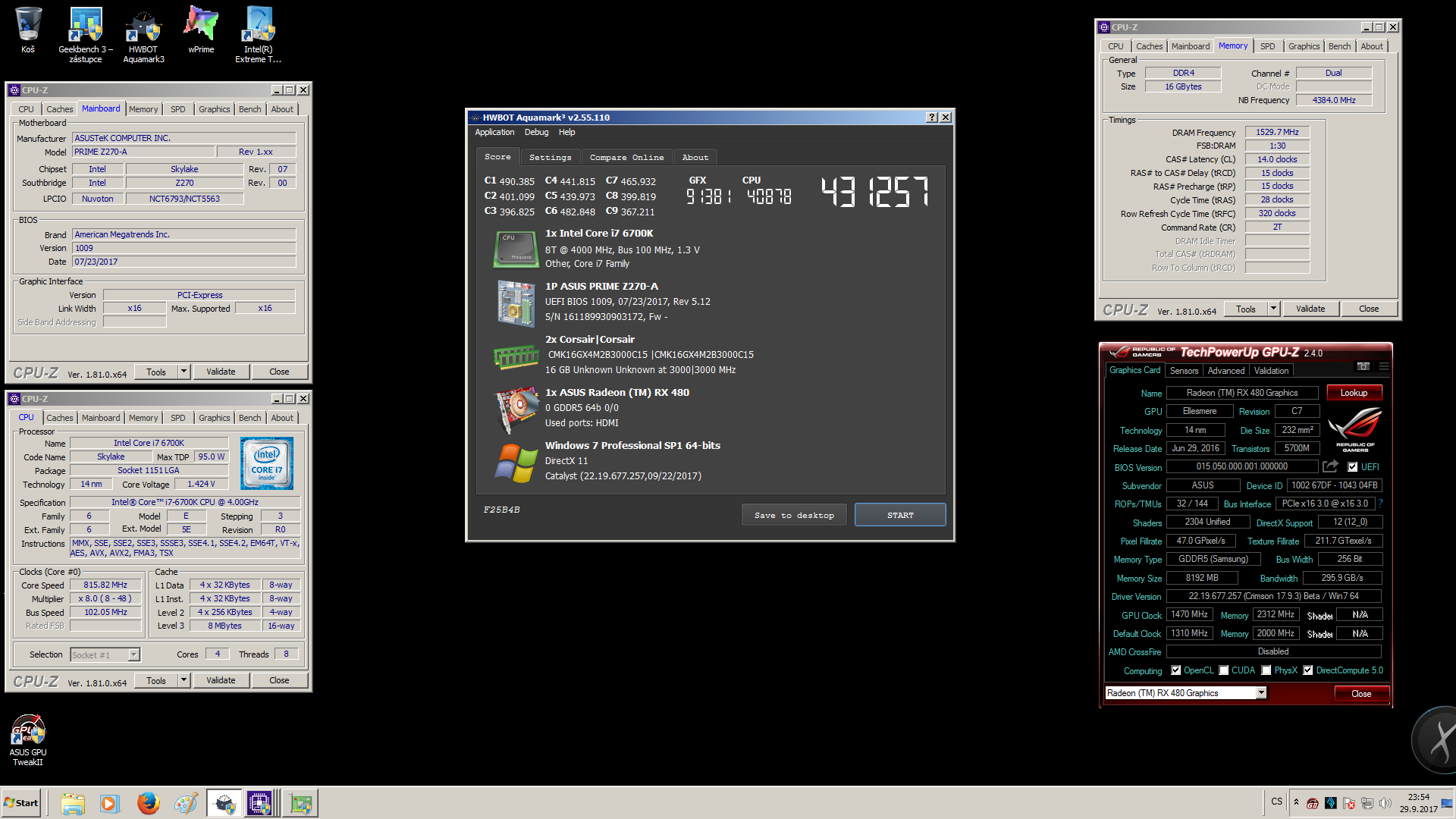Open the Koš recycle bin desktop icon
Image resolution: width=1456 pixels, height=819 pixels.
28,30
